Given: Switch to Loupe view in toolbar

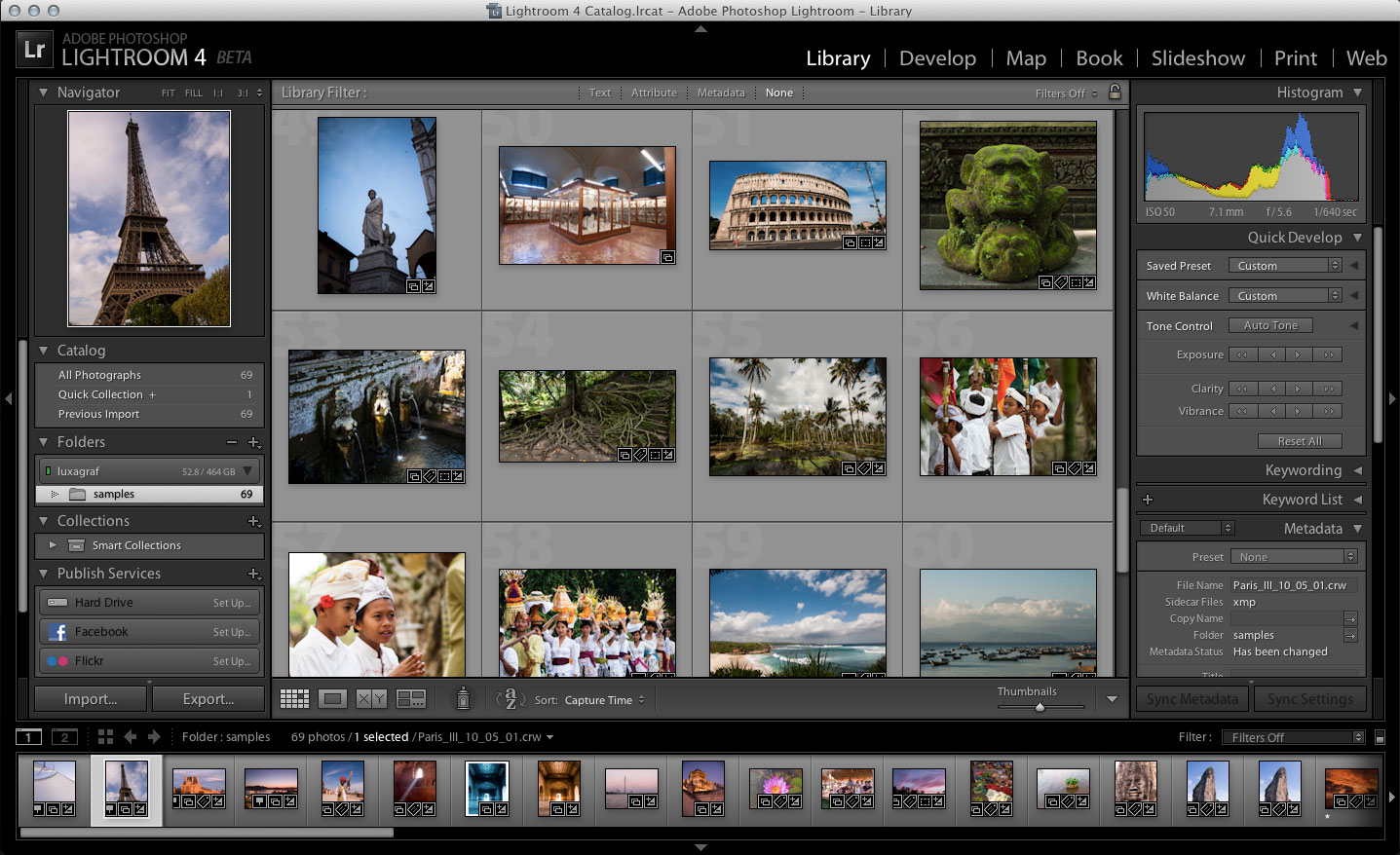Looking at the screenshot, I should click(x=332, y=699).
